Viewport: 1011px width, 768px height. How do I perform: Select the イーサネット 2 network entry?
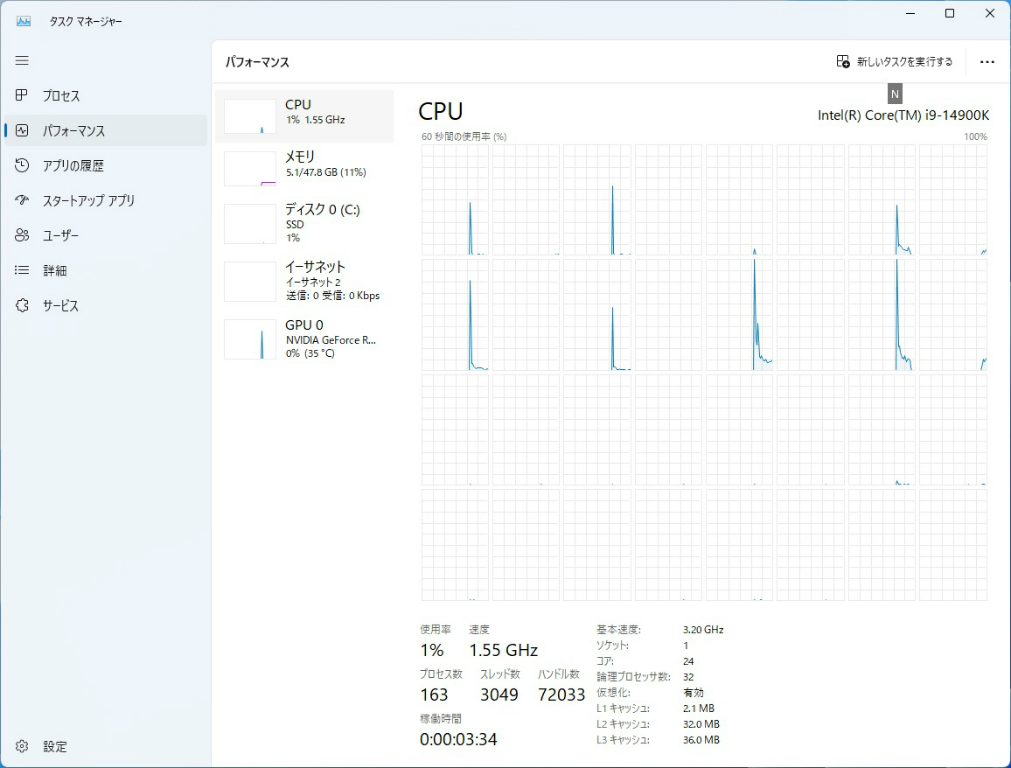point(304,281)
